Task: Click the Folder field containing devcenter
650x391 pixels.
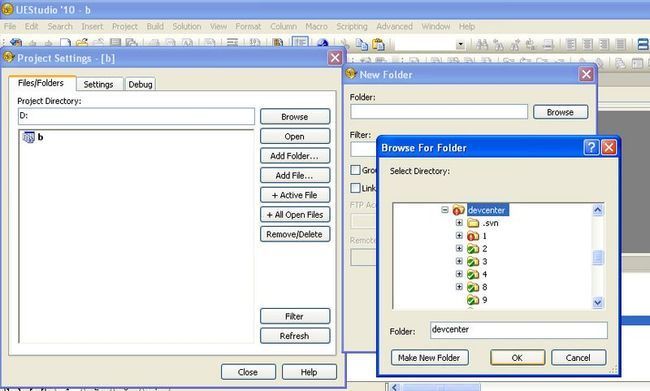Action: (x=519, y=330)
